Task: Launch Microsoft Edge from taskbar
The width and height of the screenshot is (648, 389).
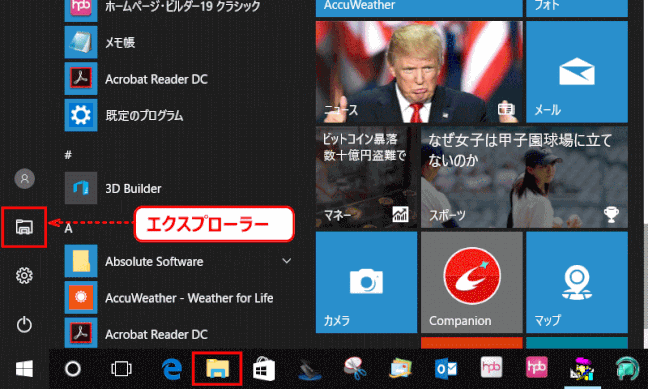Action: 172,369
